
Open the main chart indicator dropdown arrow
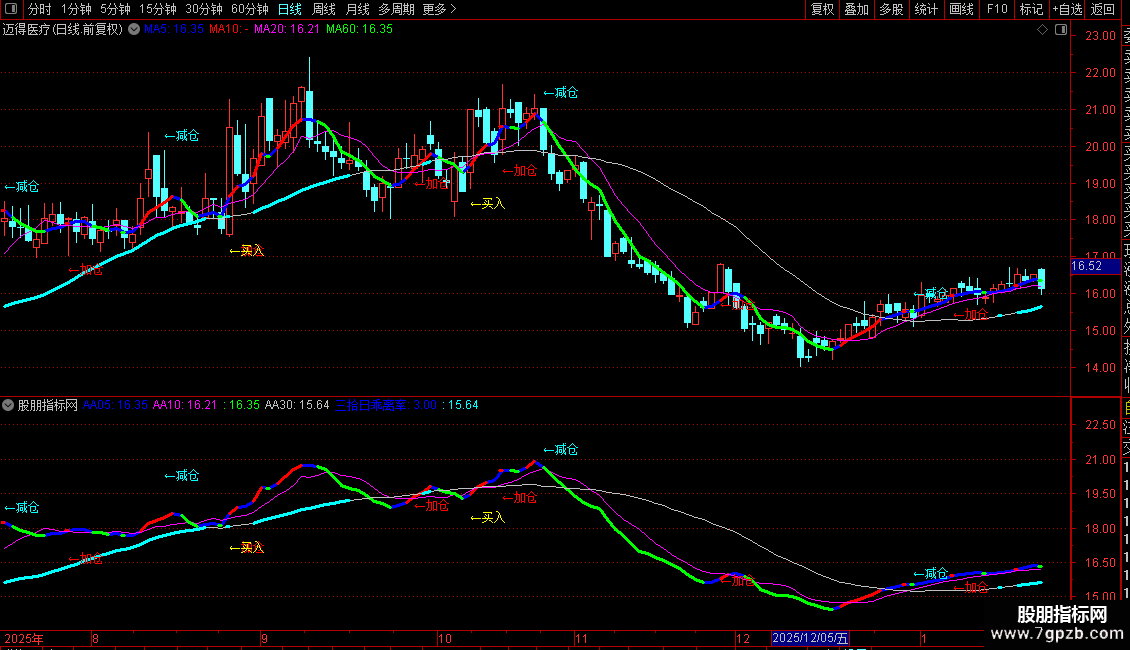(134, 29)
